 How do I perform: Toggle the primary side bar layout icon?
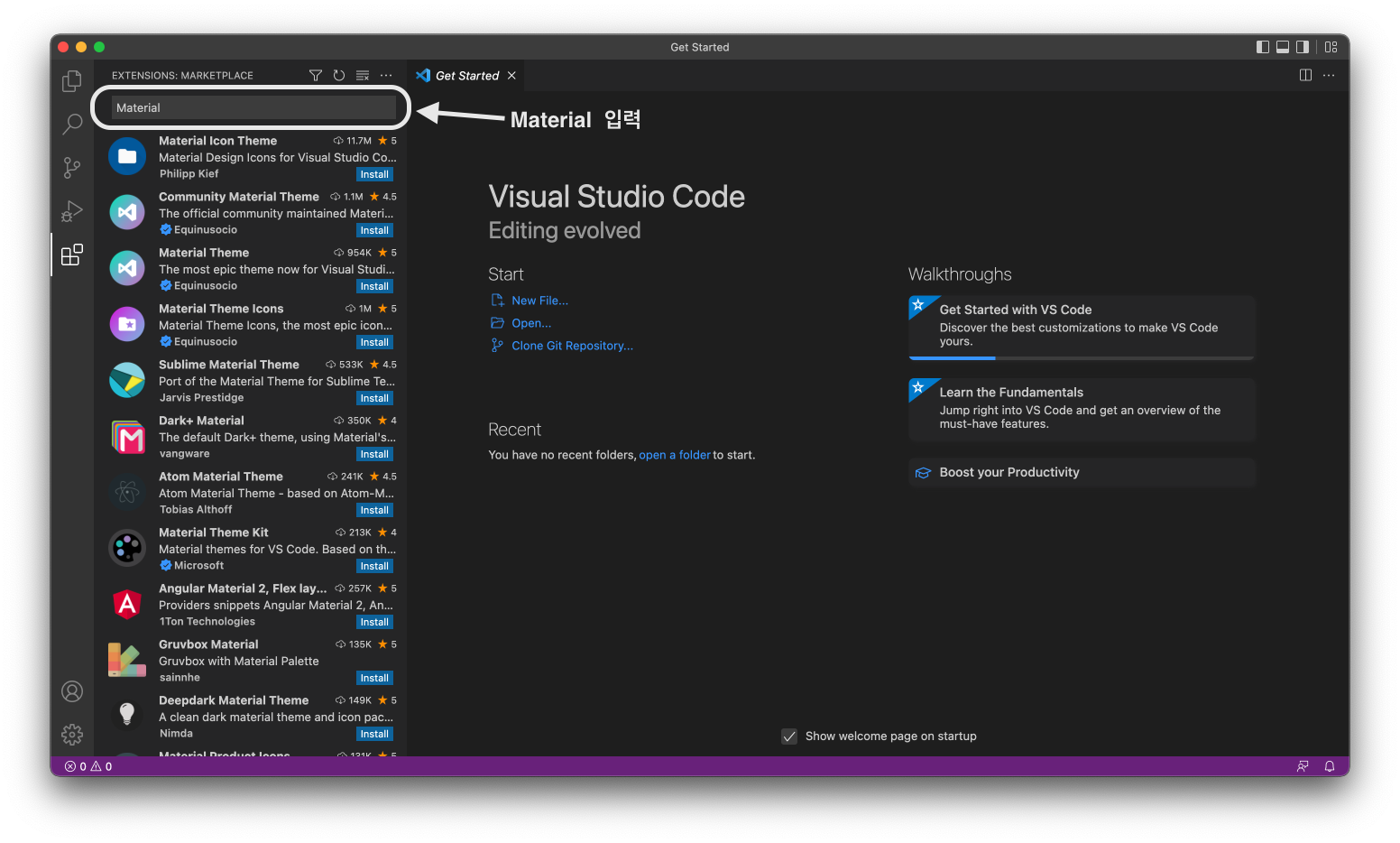[x=1263, y=47]
